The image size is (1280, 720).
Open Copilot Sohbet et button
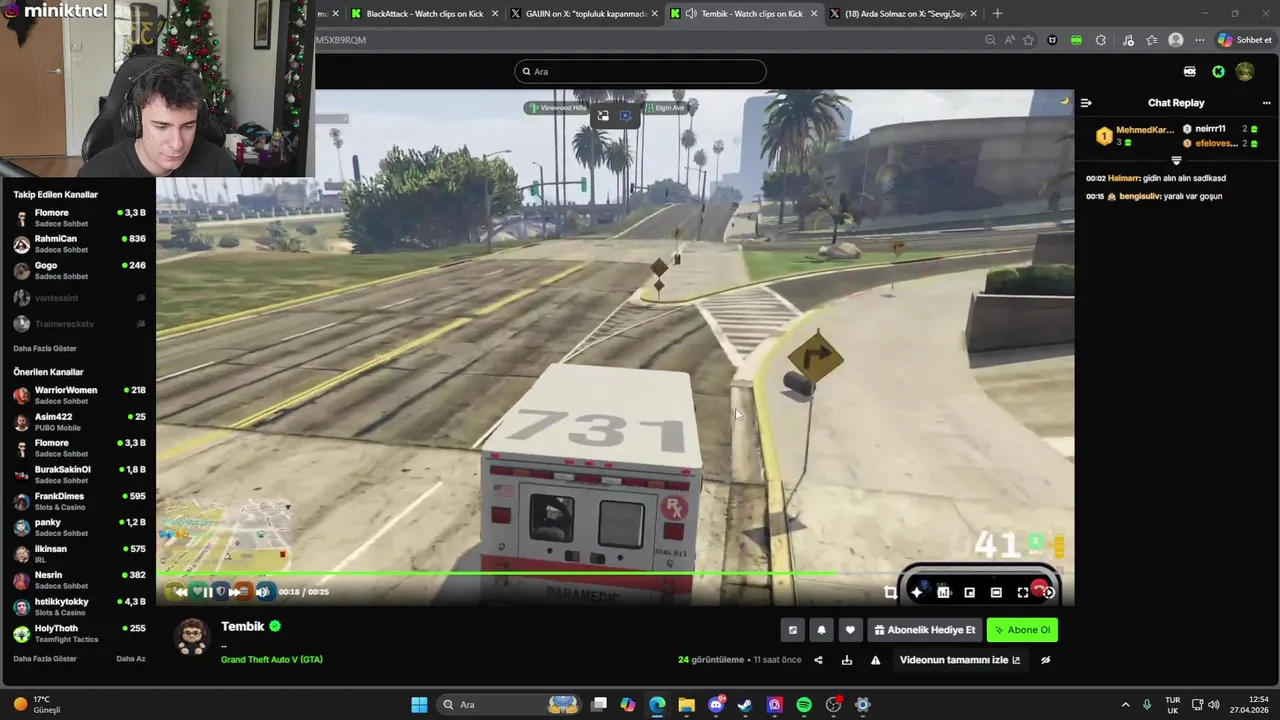click(x=1245, y=40)
